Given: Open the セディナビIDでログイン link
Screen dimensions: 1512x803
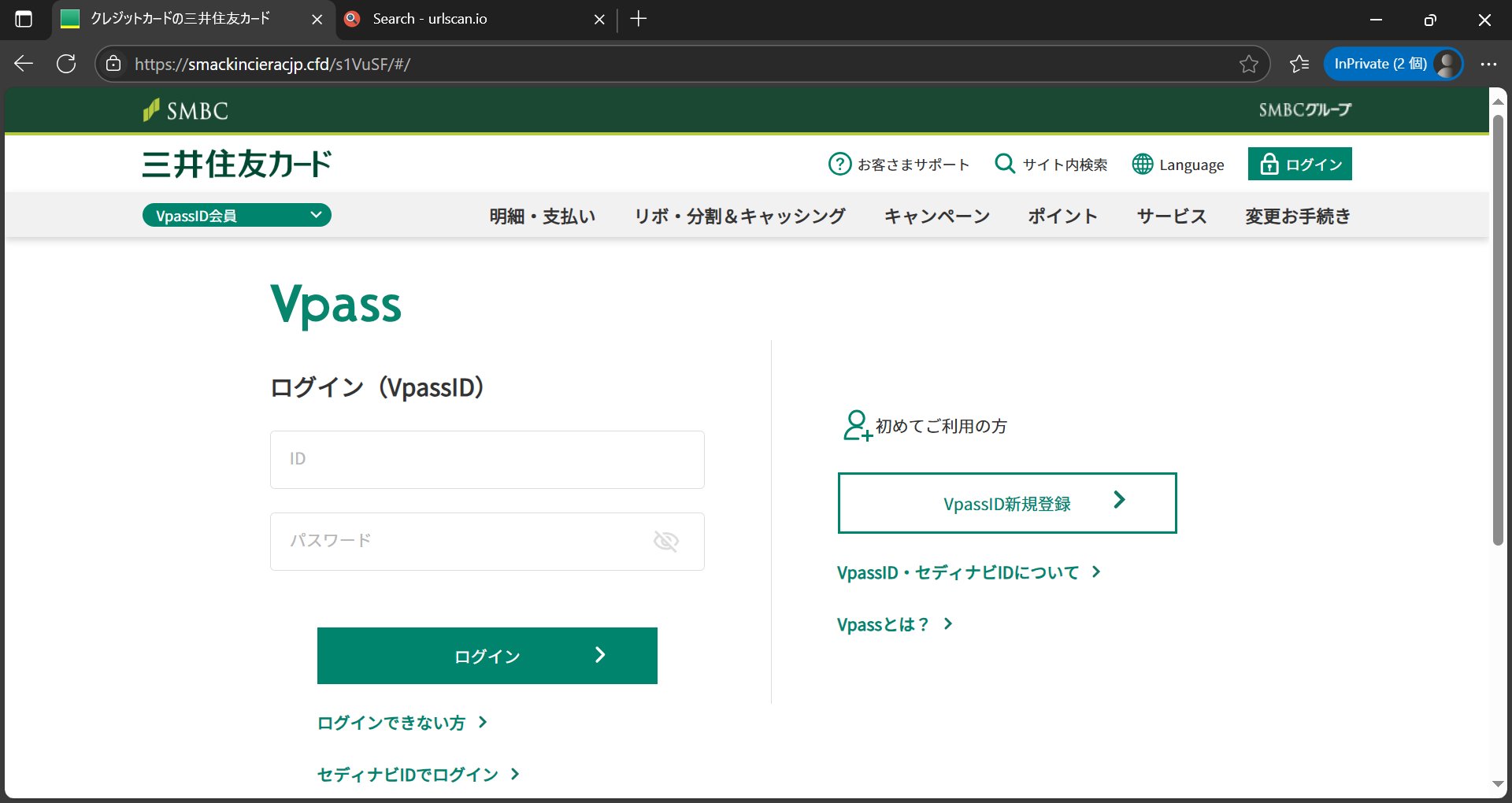Looking at the screenshot, I should (x=408, y=775).
